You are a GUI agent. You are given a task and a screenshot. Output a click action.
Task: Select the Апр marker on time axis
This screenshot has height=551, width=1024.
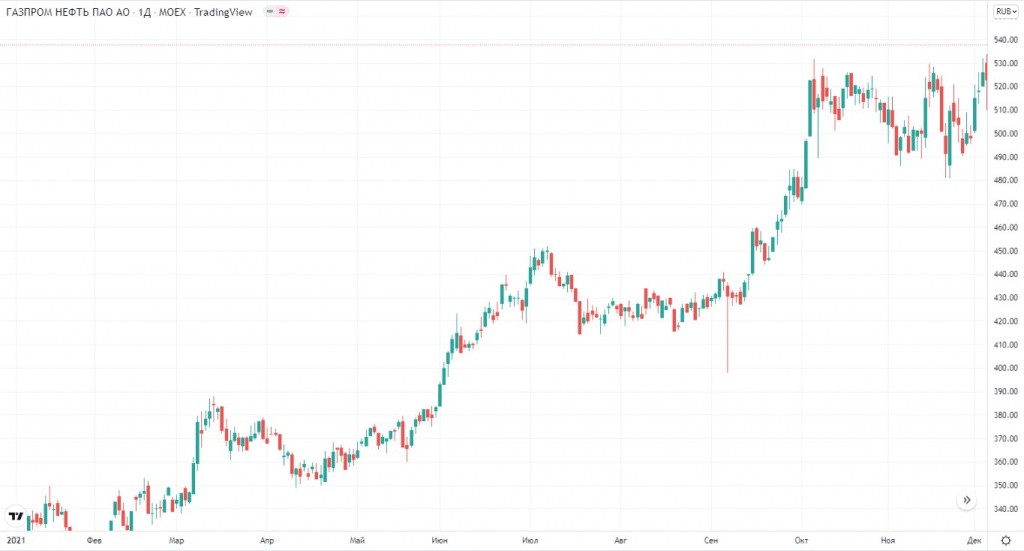[x=267, y=540]
